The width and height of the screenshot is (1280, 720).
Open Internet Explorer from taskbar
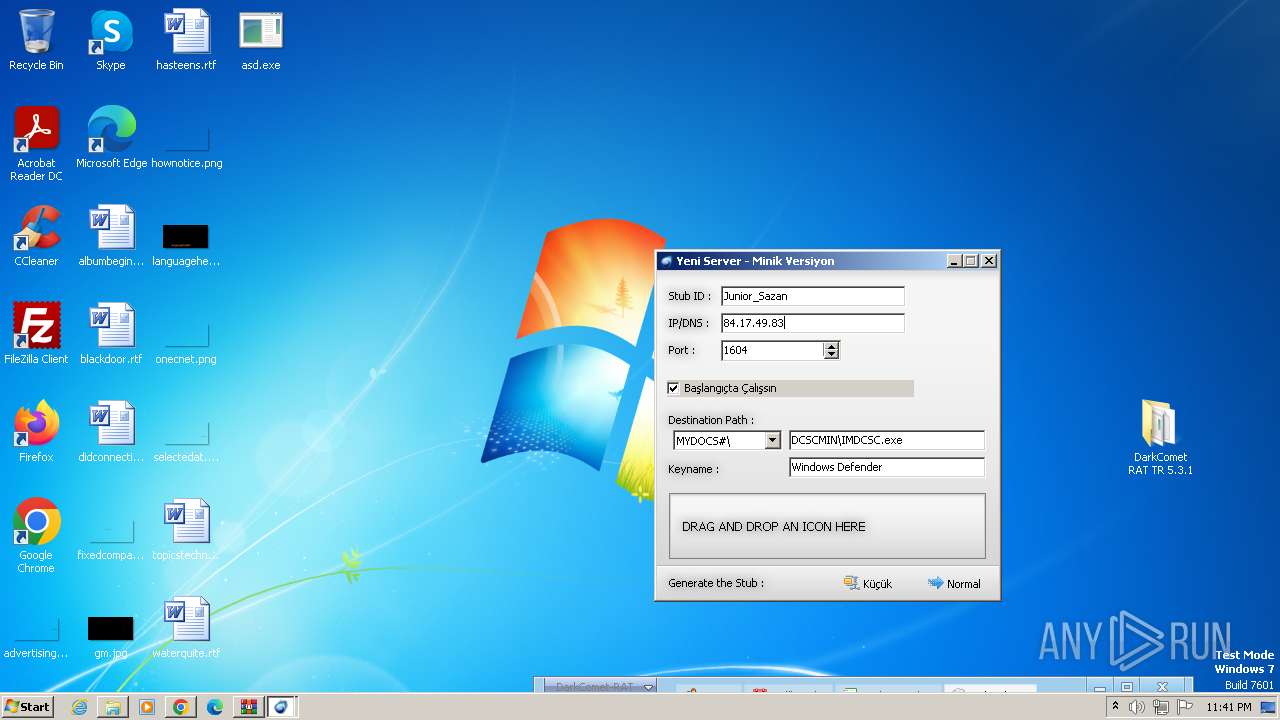(x=79, y=707)
